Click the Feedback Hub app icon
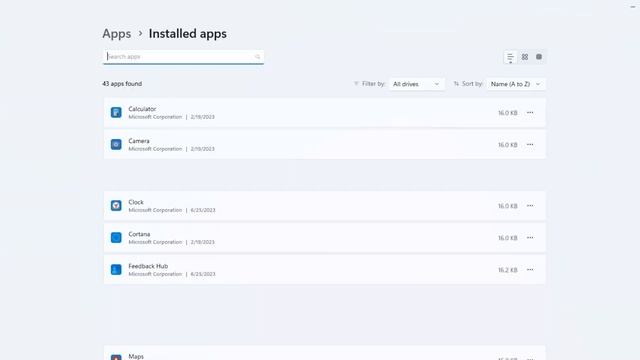 click(116, 269)
